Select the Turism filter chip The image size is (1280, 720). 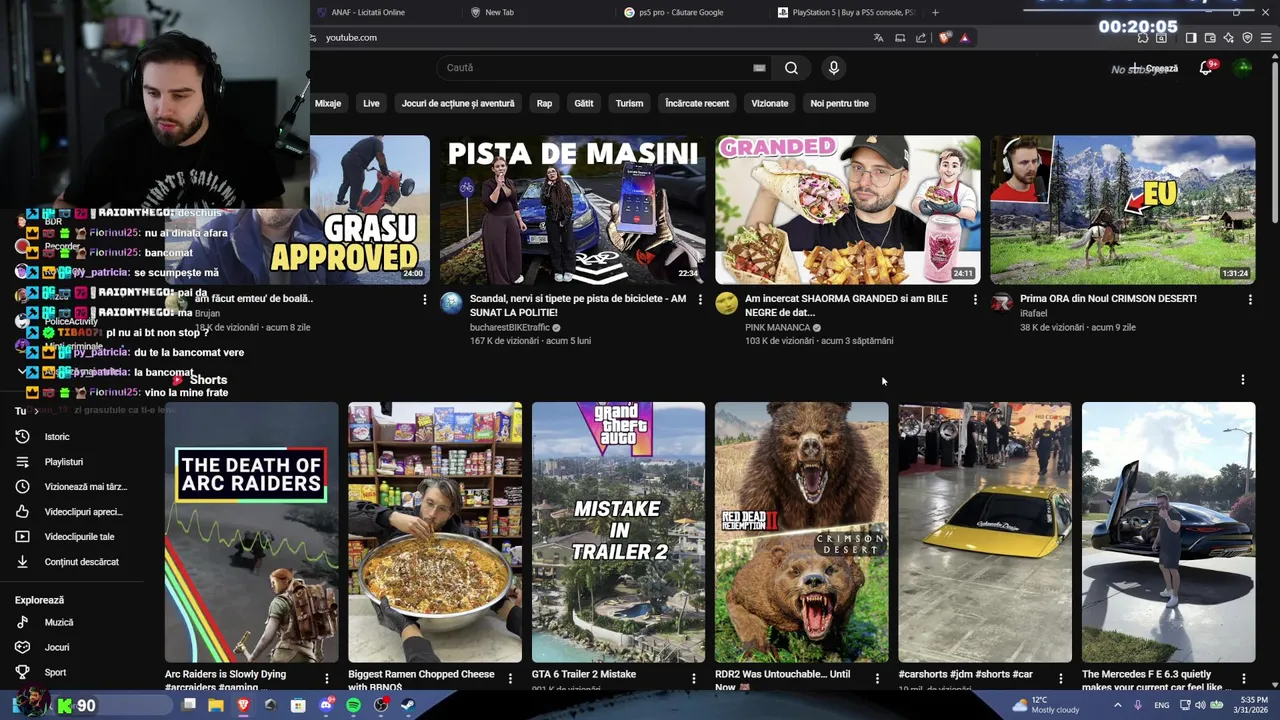(629, 103)
